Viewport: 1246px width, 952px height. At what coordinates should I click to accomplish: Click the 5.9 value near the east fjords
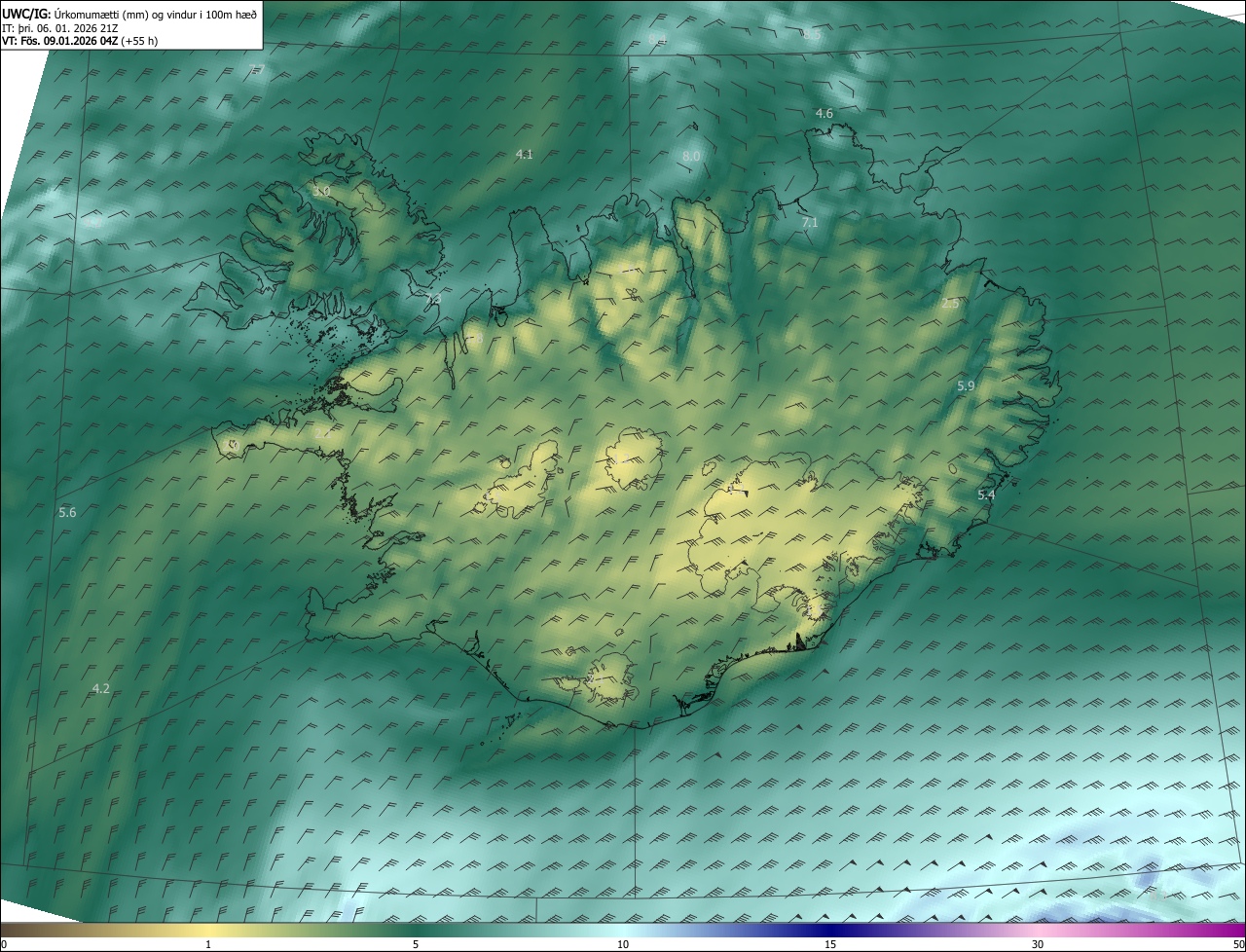966,386
